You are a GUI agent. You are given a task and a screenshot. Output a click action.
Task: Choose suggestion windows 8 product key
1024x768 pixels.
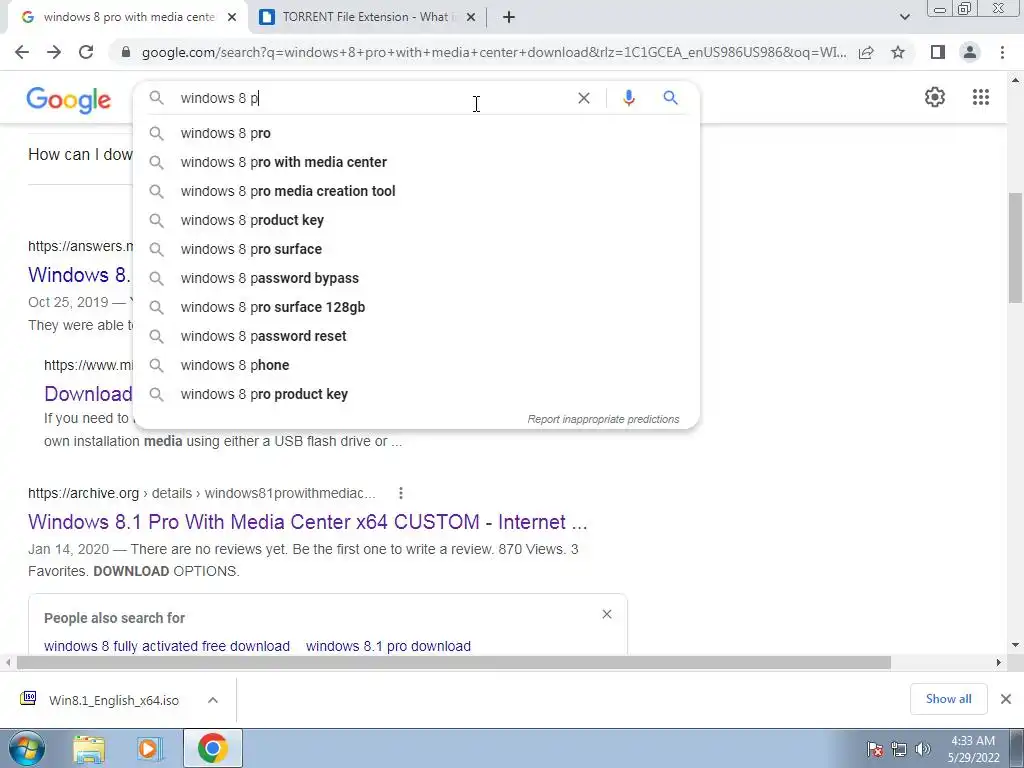click(x=416, y=220)
